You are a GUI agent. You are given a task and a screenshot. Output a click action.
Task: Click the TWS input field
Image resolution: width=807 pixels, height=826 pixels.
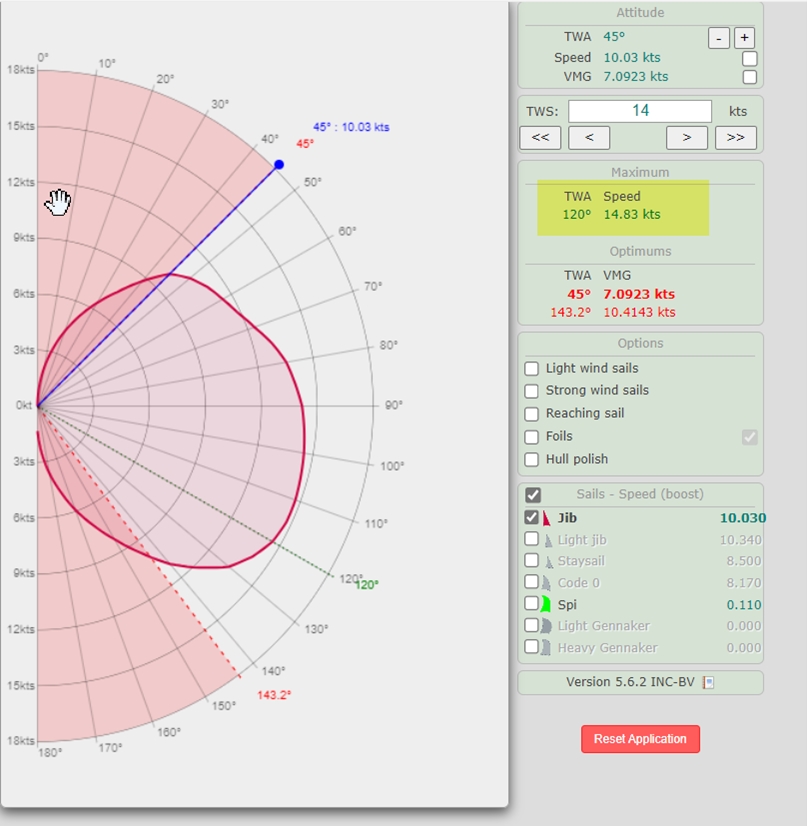pos(640,111)
